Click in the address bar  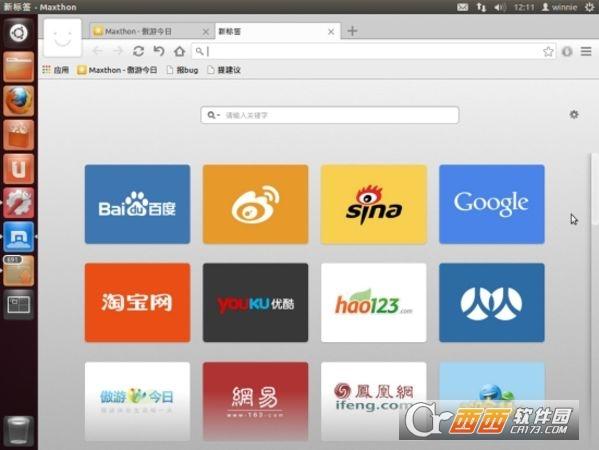[x=372, y=51]
